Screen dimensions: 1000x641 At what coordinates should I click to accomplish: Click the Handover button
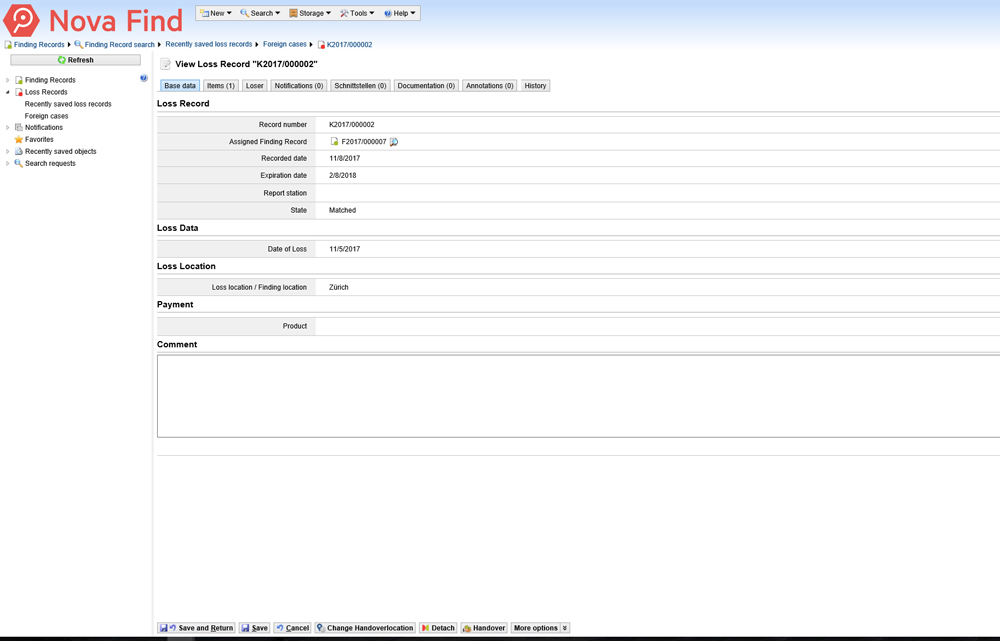tap(484, 628)
